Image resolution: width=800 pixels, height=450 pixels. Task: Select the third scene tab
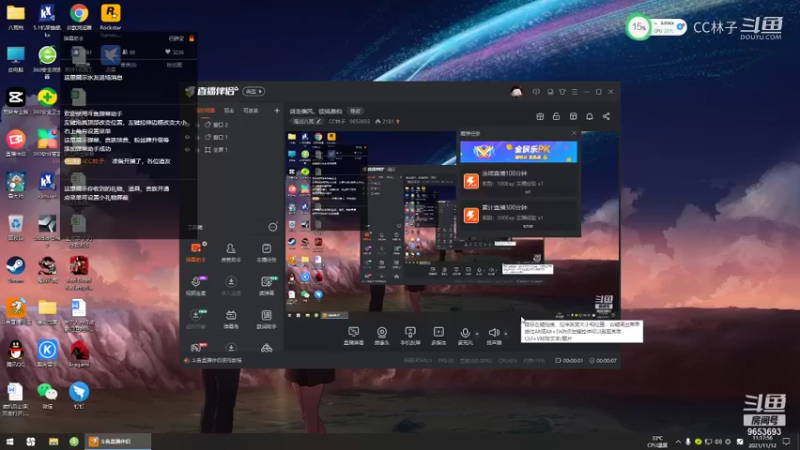(x=251, y=110)
